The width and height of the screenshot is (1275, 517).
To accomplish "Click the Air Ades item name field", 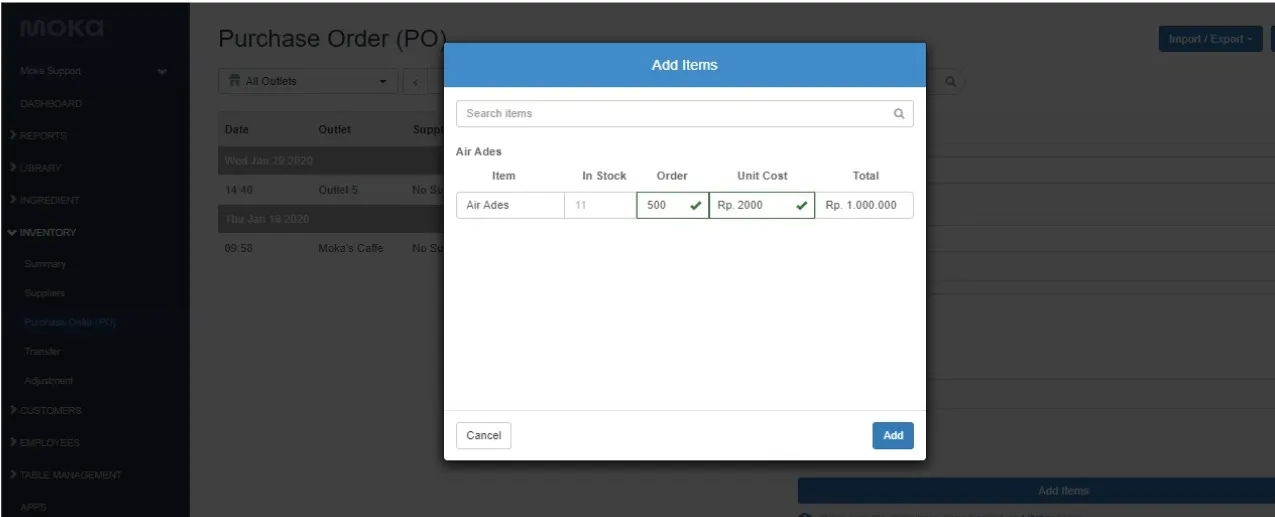I will tap(510, 205).
